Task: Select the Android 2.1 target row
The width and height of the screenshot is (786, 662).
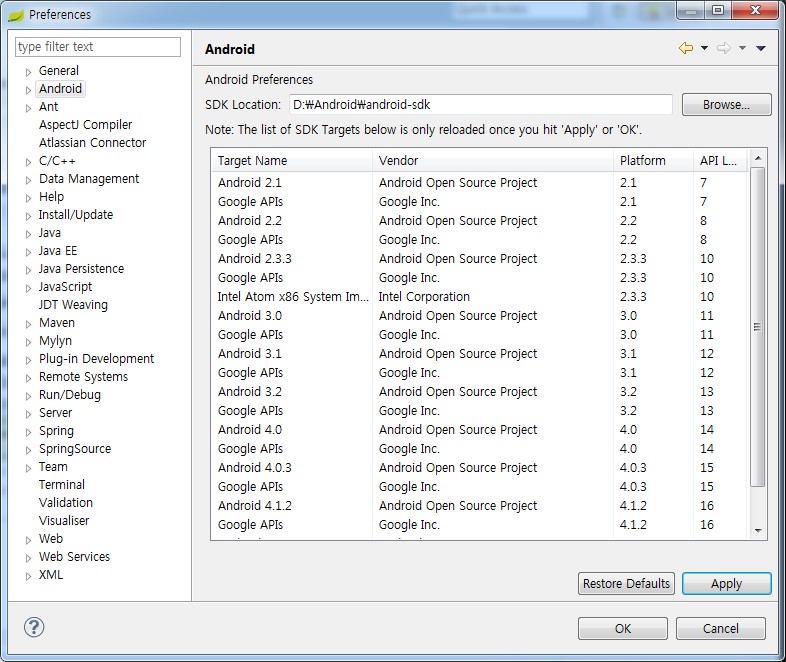Action: 480,183
